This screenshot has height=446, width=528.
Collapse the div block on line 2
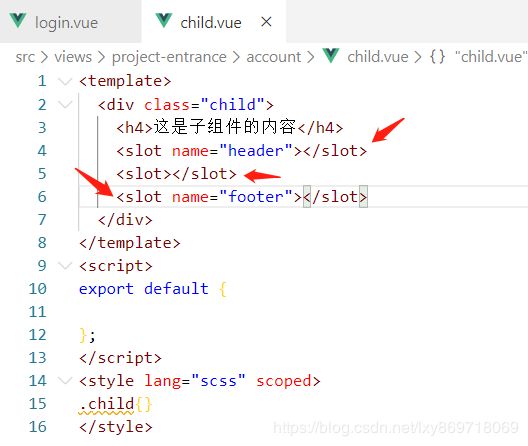click(65, 105)
